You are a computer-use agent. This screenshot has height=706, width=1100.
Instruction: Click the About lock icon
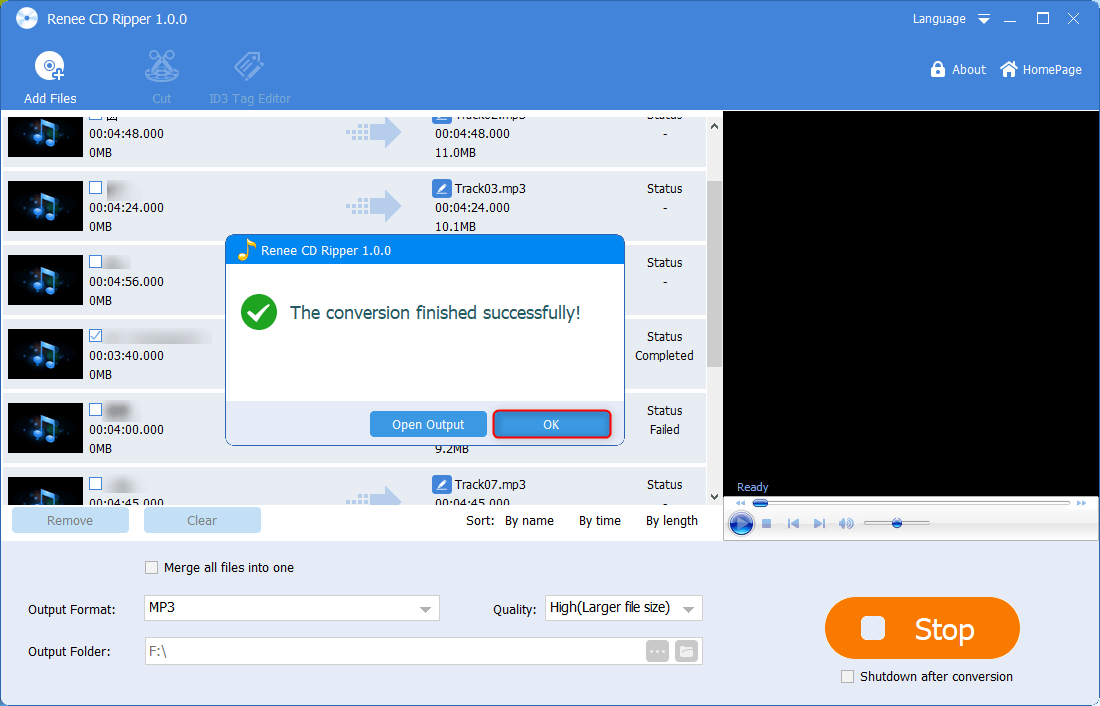click(x=938, y=69)
